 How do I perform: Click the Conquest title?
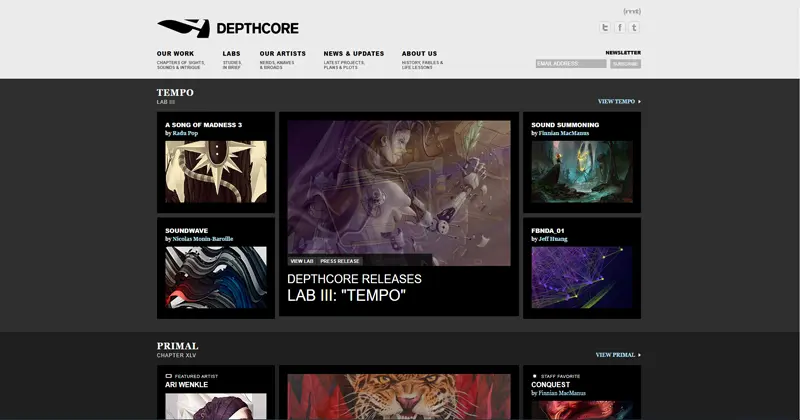coord(551,385)
